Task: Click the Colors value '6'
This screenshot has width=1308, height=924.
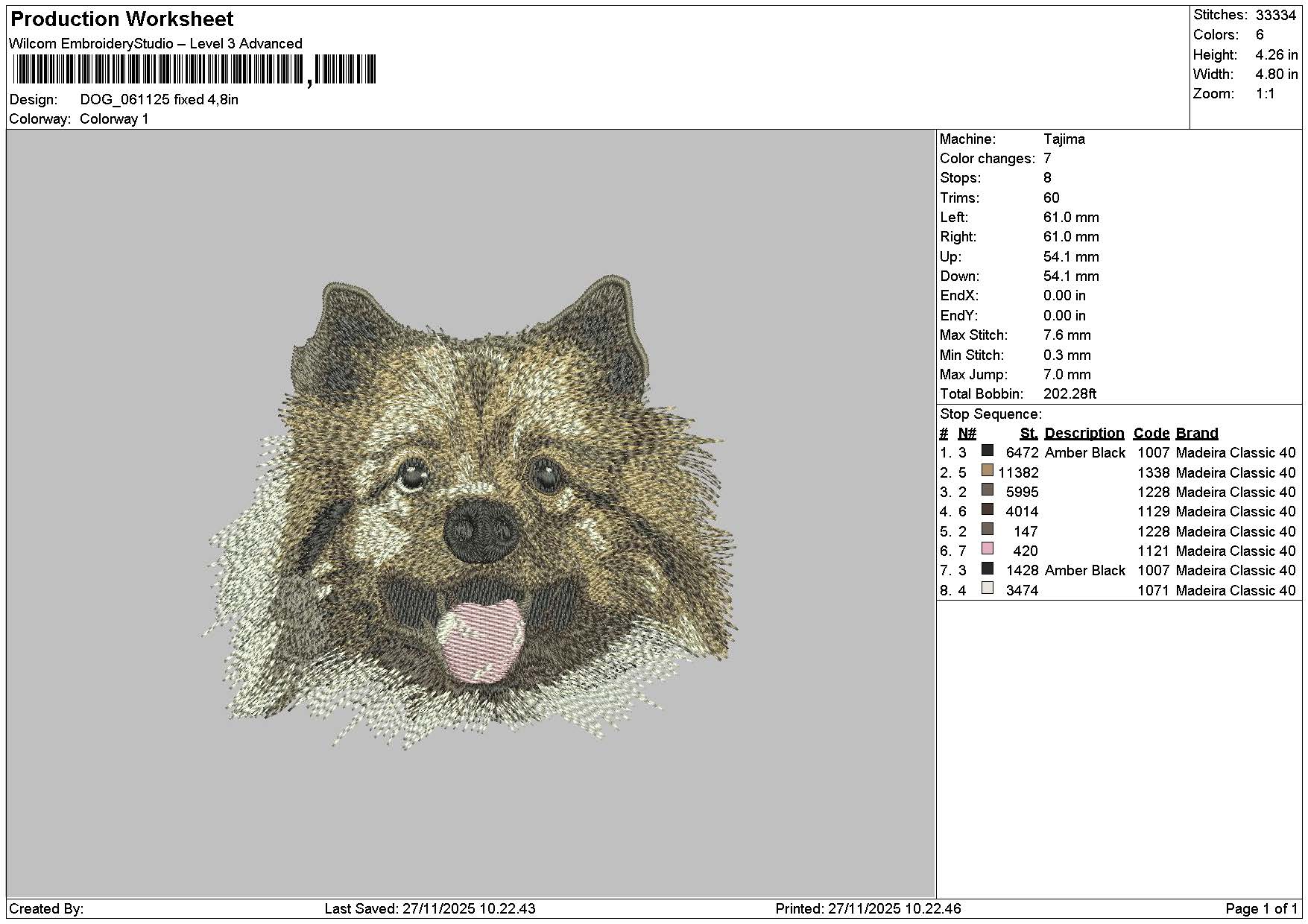Action: click(1260, 35)
